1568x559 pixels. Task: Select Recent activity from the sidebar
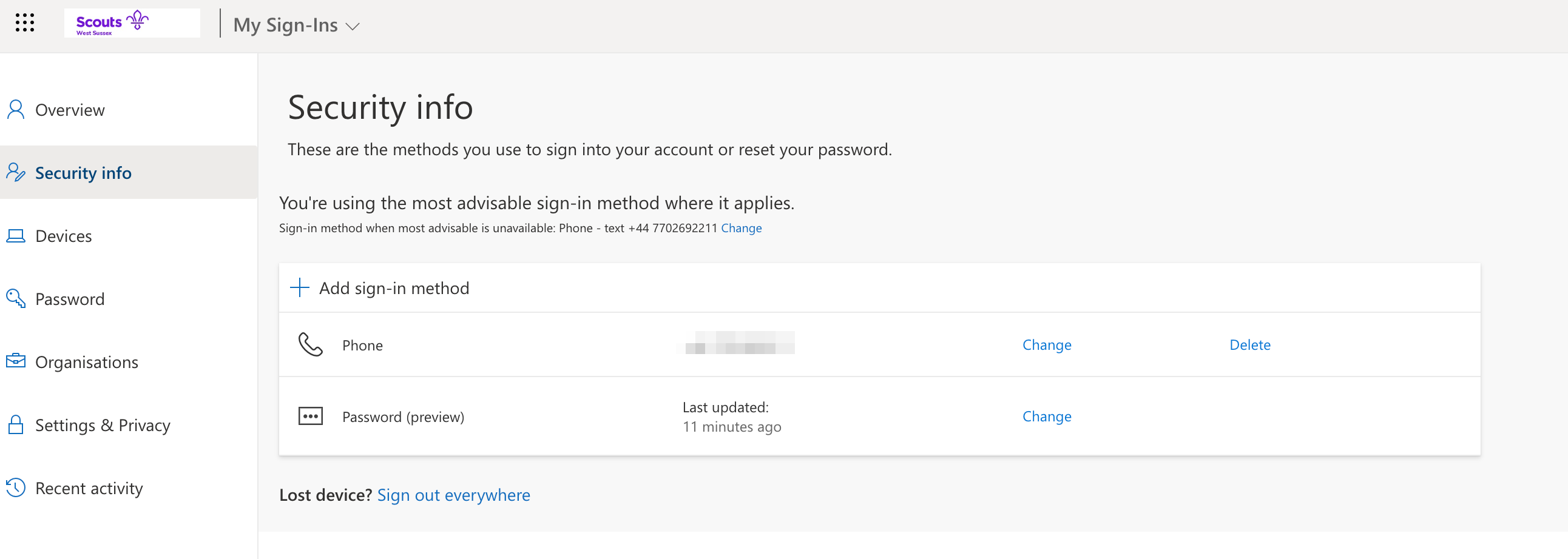[89, 488]
